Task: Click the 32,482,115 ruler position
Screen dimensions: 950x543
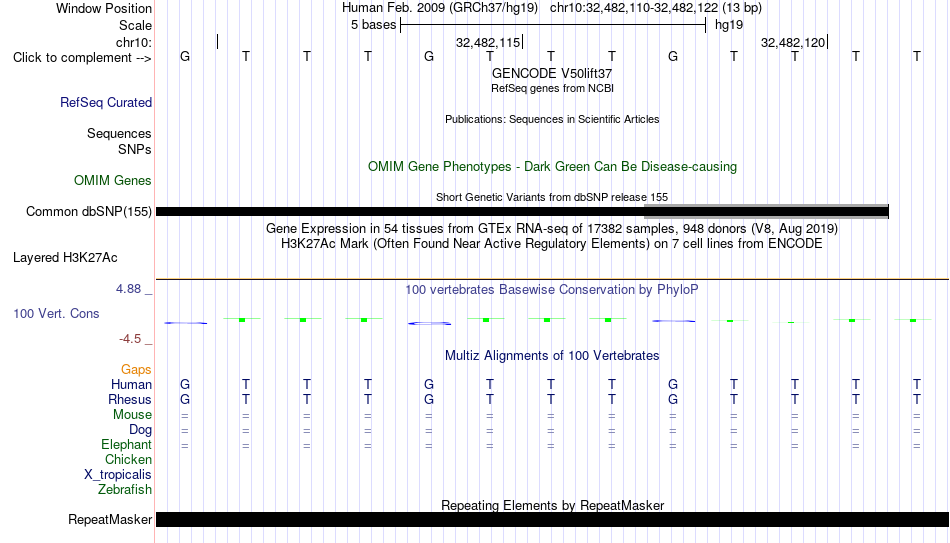Action: coord(488,42)
